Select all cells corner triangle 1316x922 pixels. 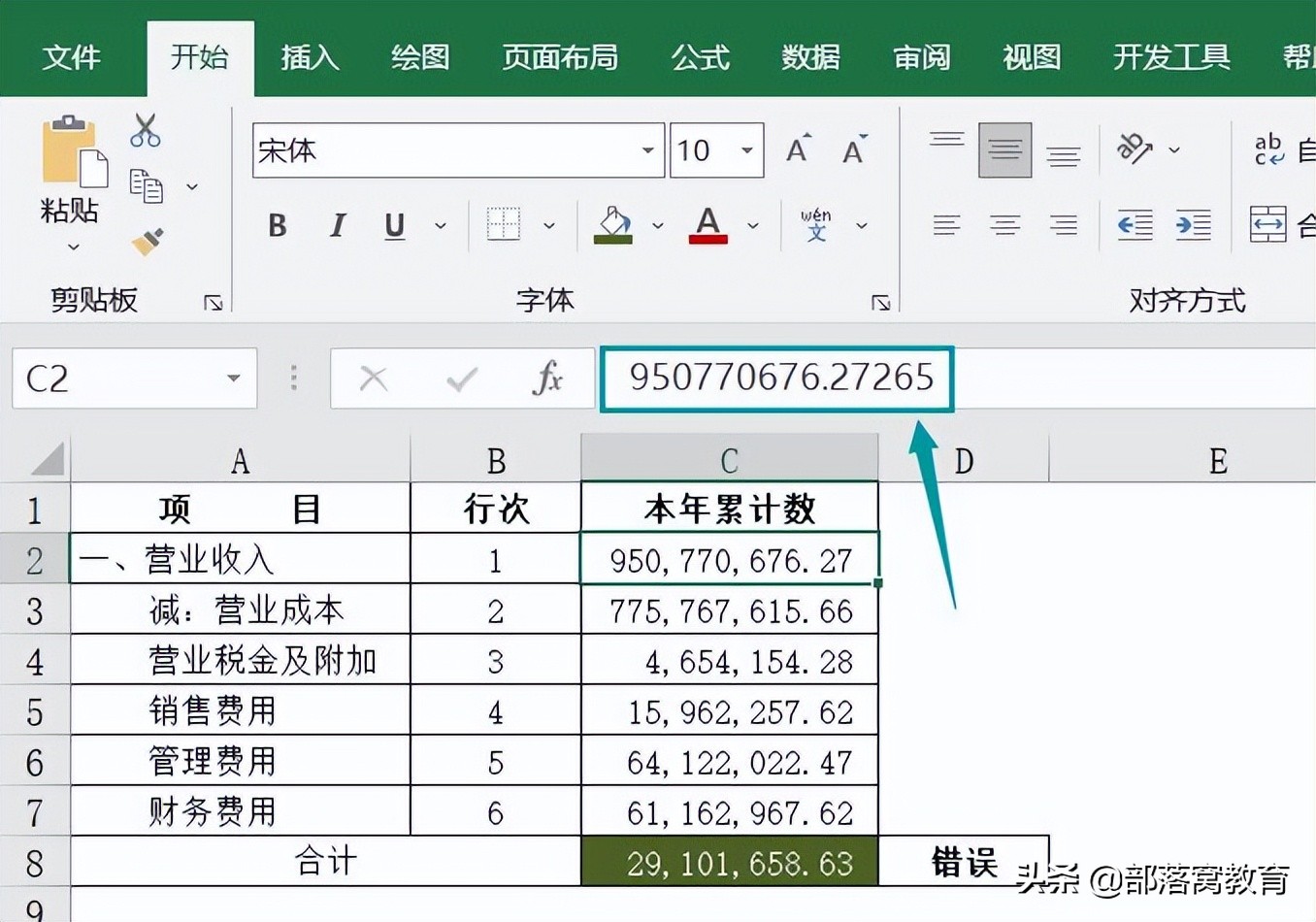pos(49,458)
